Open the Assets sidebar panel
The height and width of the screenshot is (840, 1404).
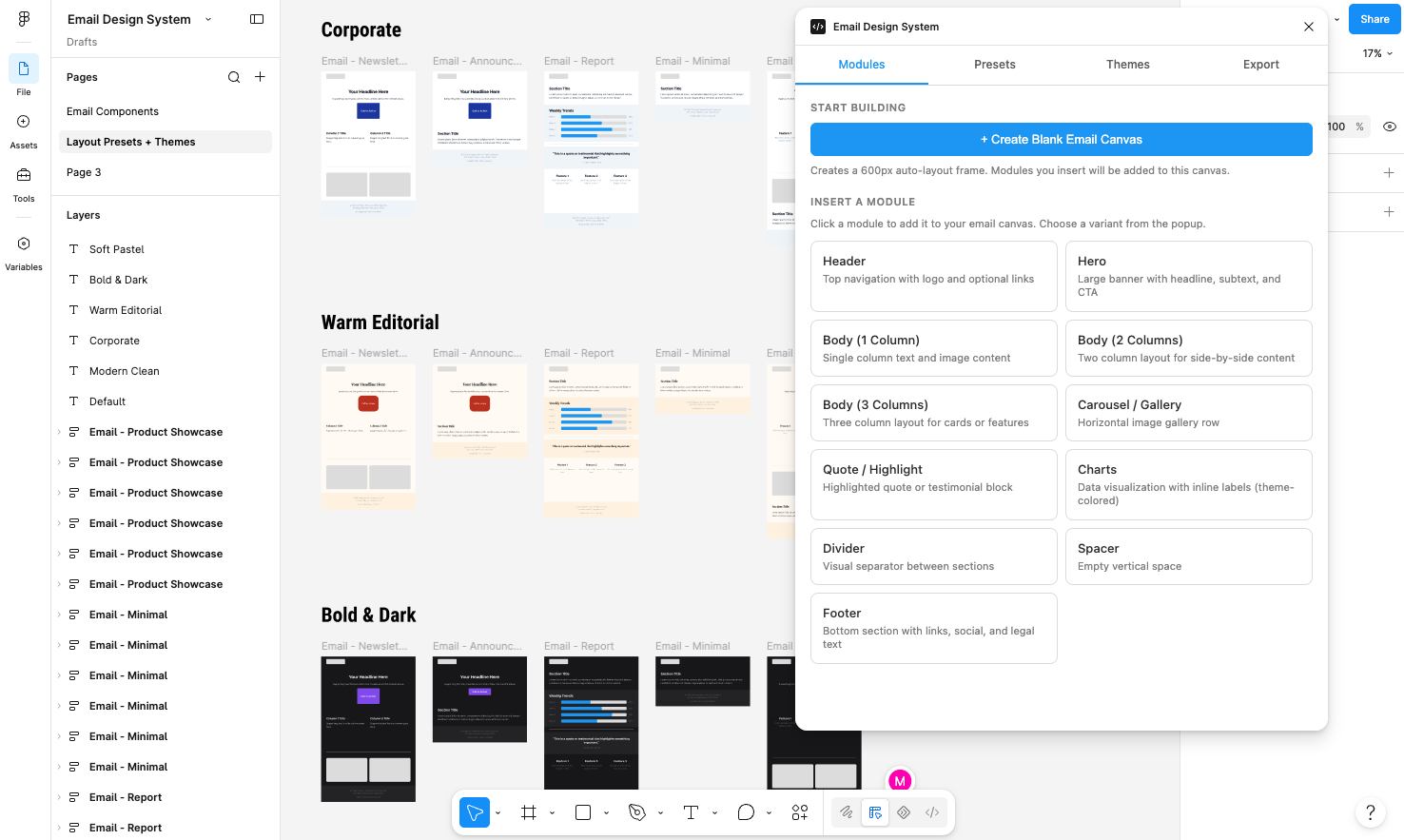[24, 130]
